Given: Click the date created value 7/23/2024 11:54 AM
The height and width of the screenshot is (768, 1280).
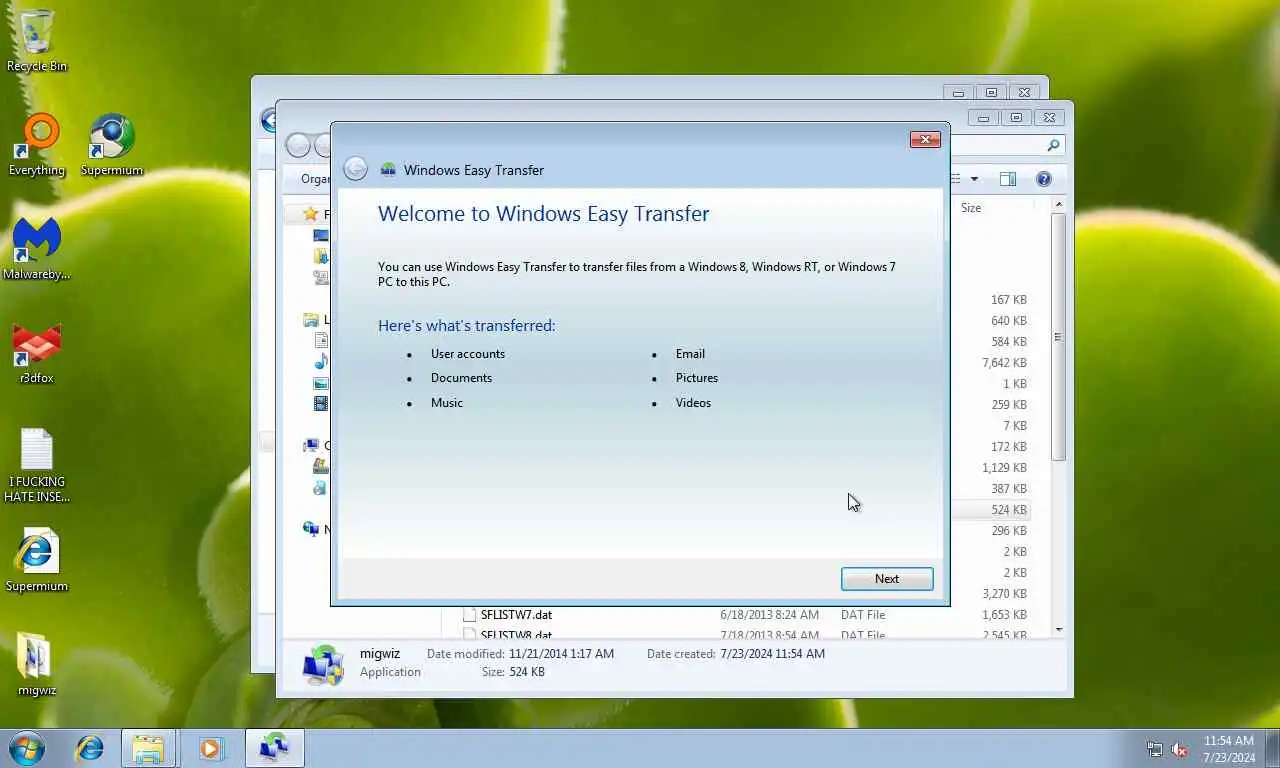Looking at the screenshot, I should coord(772,654).
